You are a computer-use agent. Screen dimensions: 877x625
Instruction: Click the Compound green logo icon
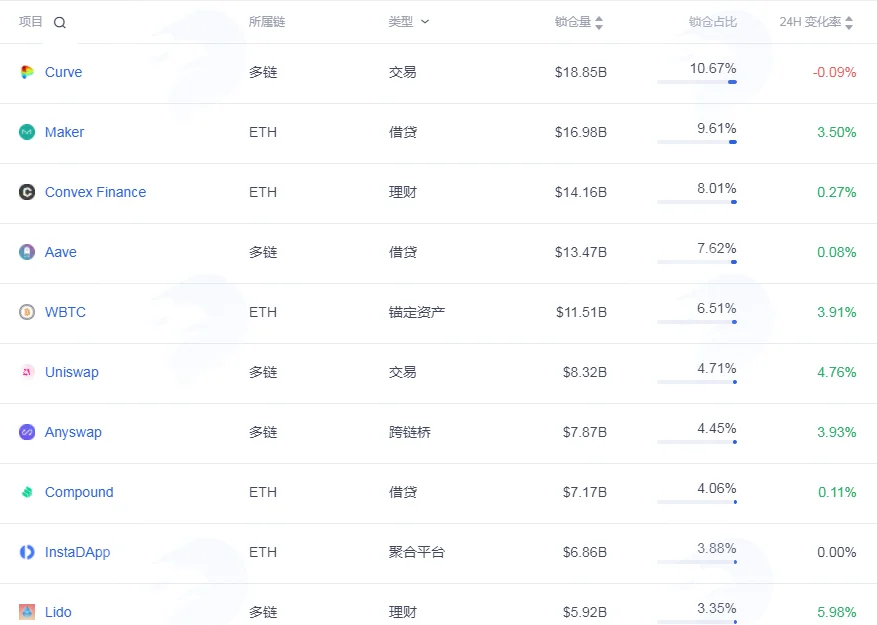[27, 492]
